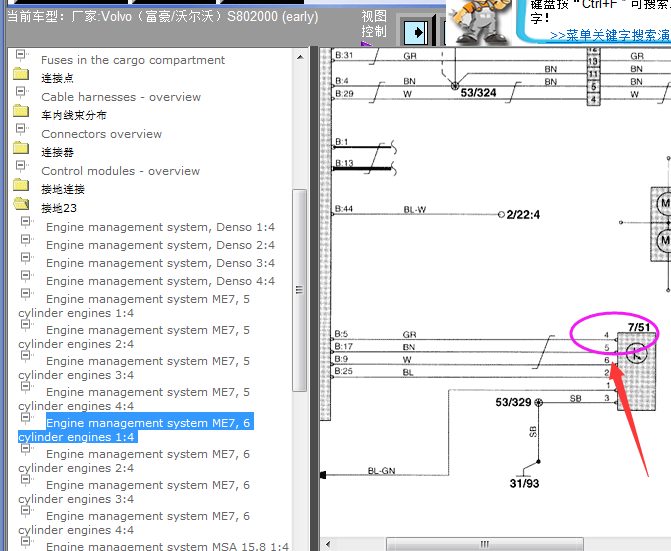The width and height of the screenshot is (671, 551).
Task: Open ME7, 6 cylinder engines 4:4 diagram
Action: (134, 523)
